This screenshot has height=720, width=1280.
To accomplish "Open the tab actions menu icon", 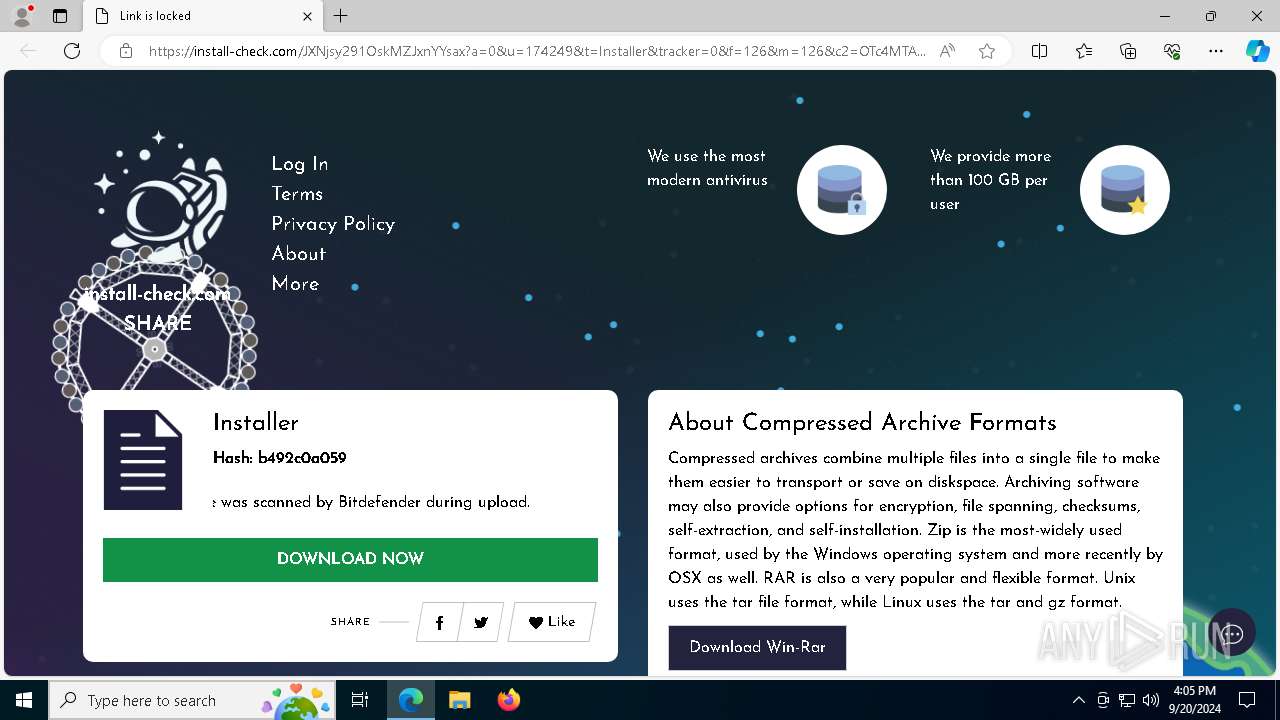I will (60, 16).
